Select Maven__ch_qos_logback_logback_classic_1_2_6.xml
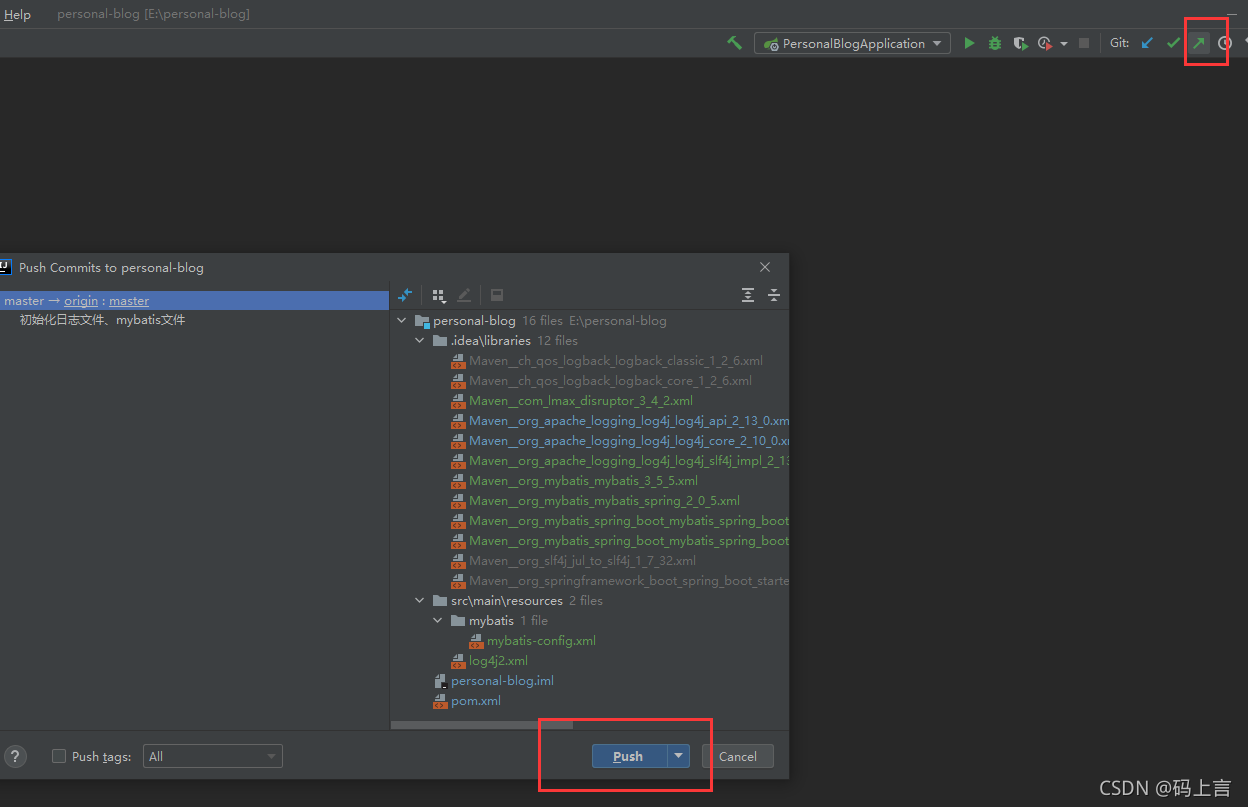 (616, 361)
